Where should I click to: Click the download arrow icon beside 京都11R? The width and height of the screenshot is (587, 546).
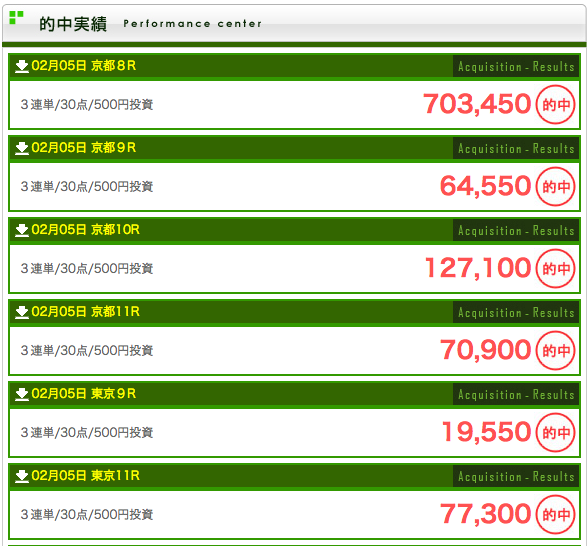point(22,312)
